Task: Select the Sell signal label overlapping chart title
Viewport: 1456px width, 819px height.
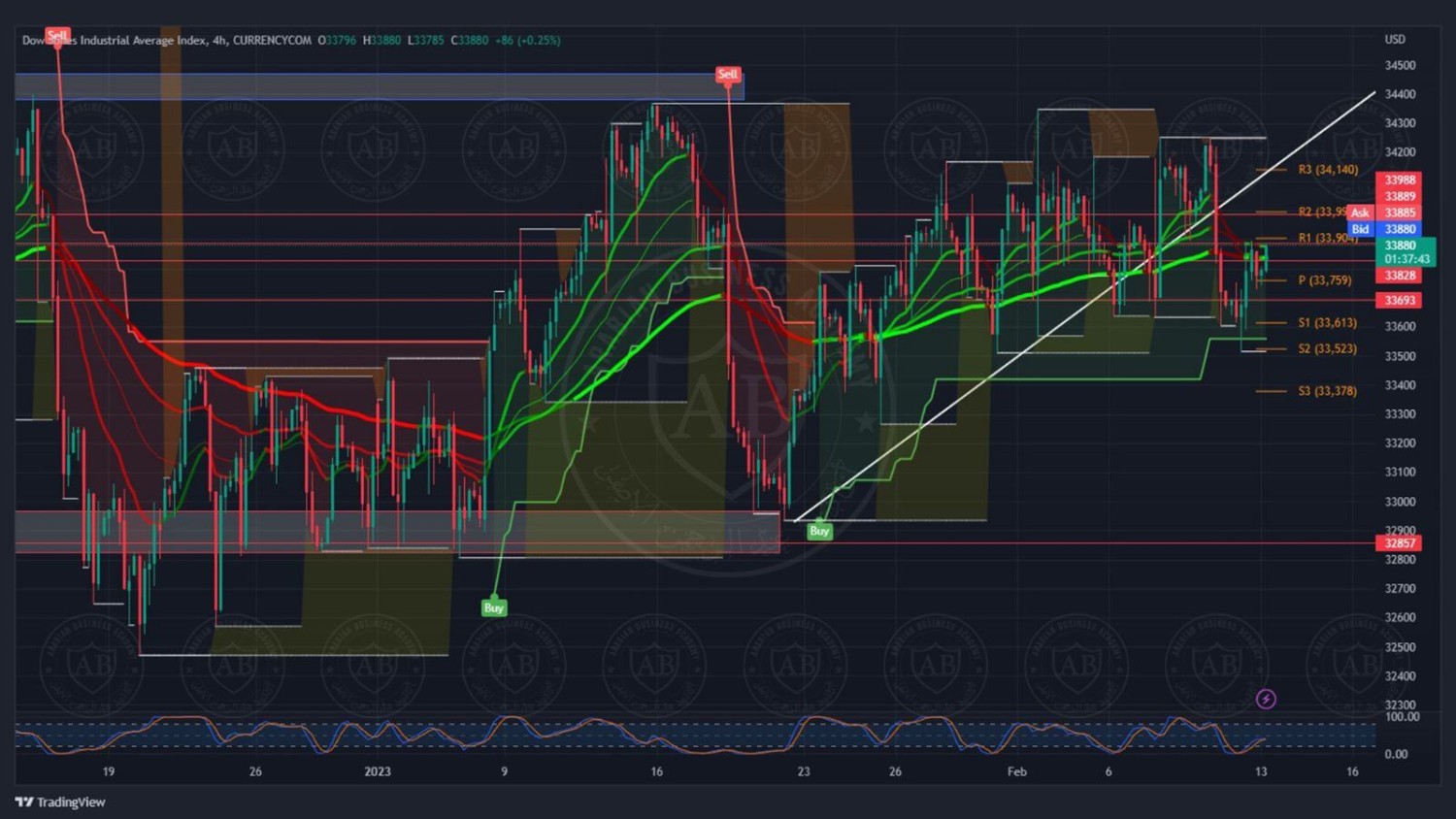Action: point(57,36)
